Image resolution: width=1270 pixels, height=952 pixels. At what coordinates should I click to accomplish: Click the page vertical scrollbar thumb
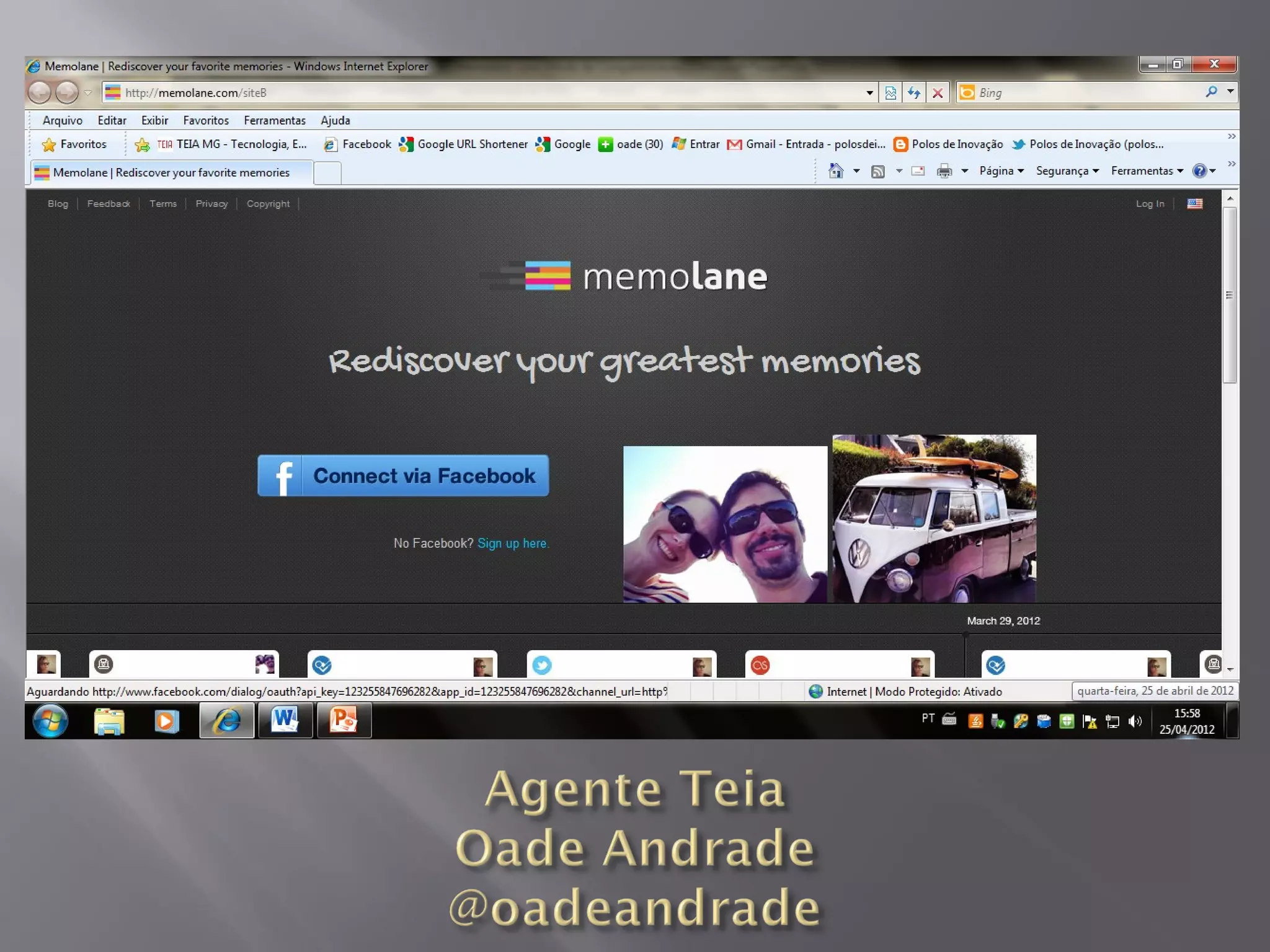pos(1230,295)
